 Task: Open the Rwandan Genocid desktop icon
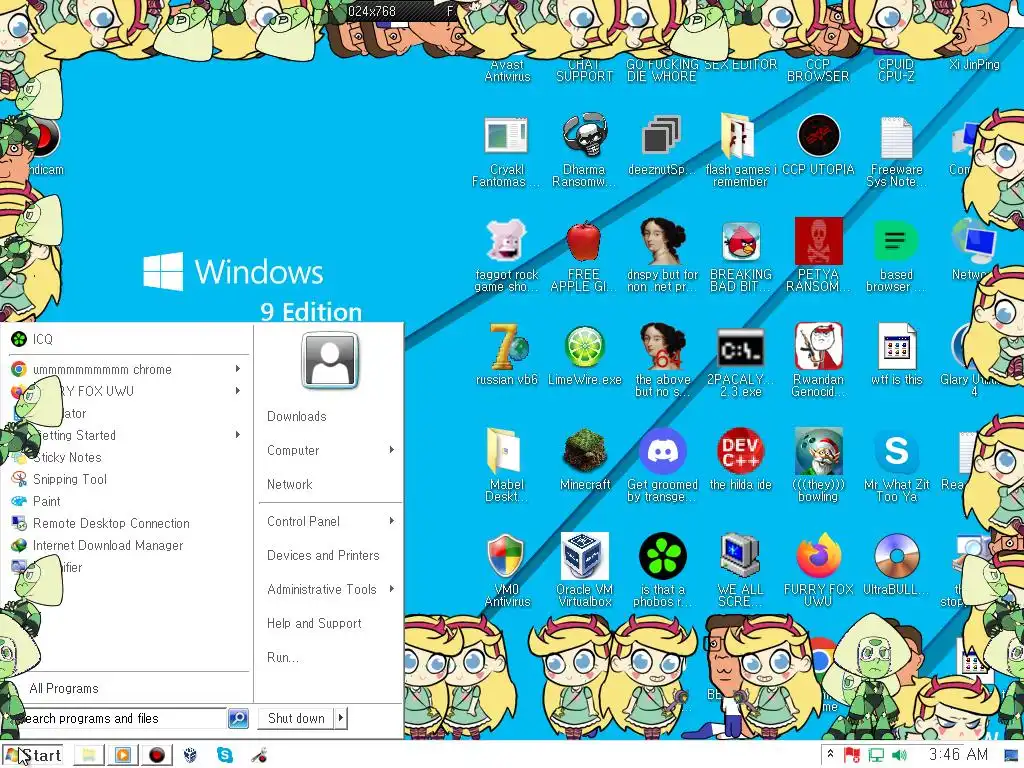(818, 347)
